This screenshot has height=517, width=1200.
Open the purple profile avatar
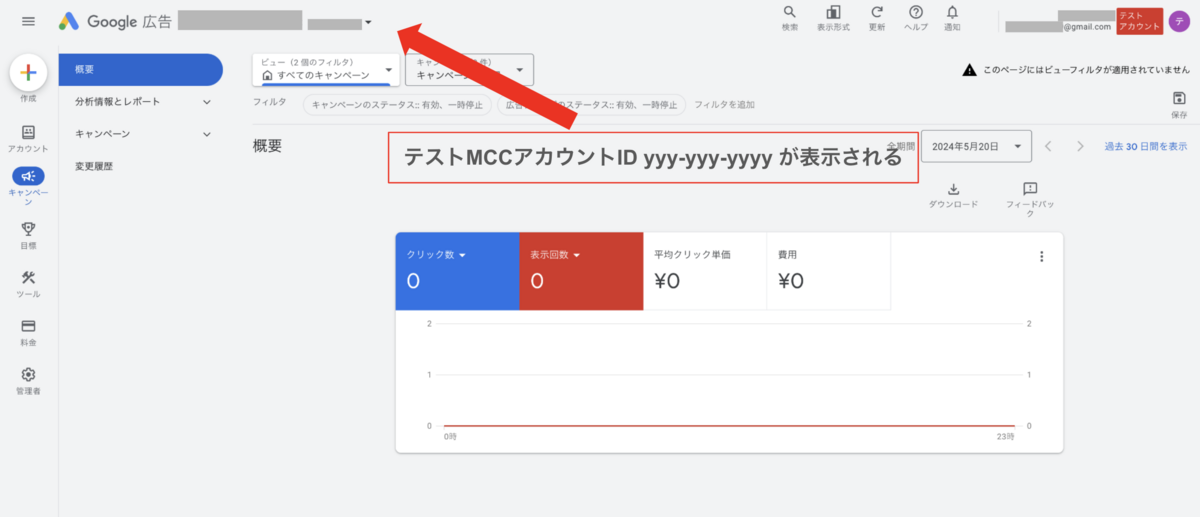[x=1180, y=21]
